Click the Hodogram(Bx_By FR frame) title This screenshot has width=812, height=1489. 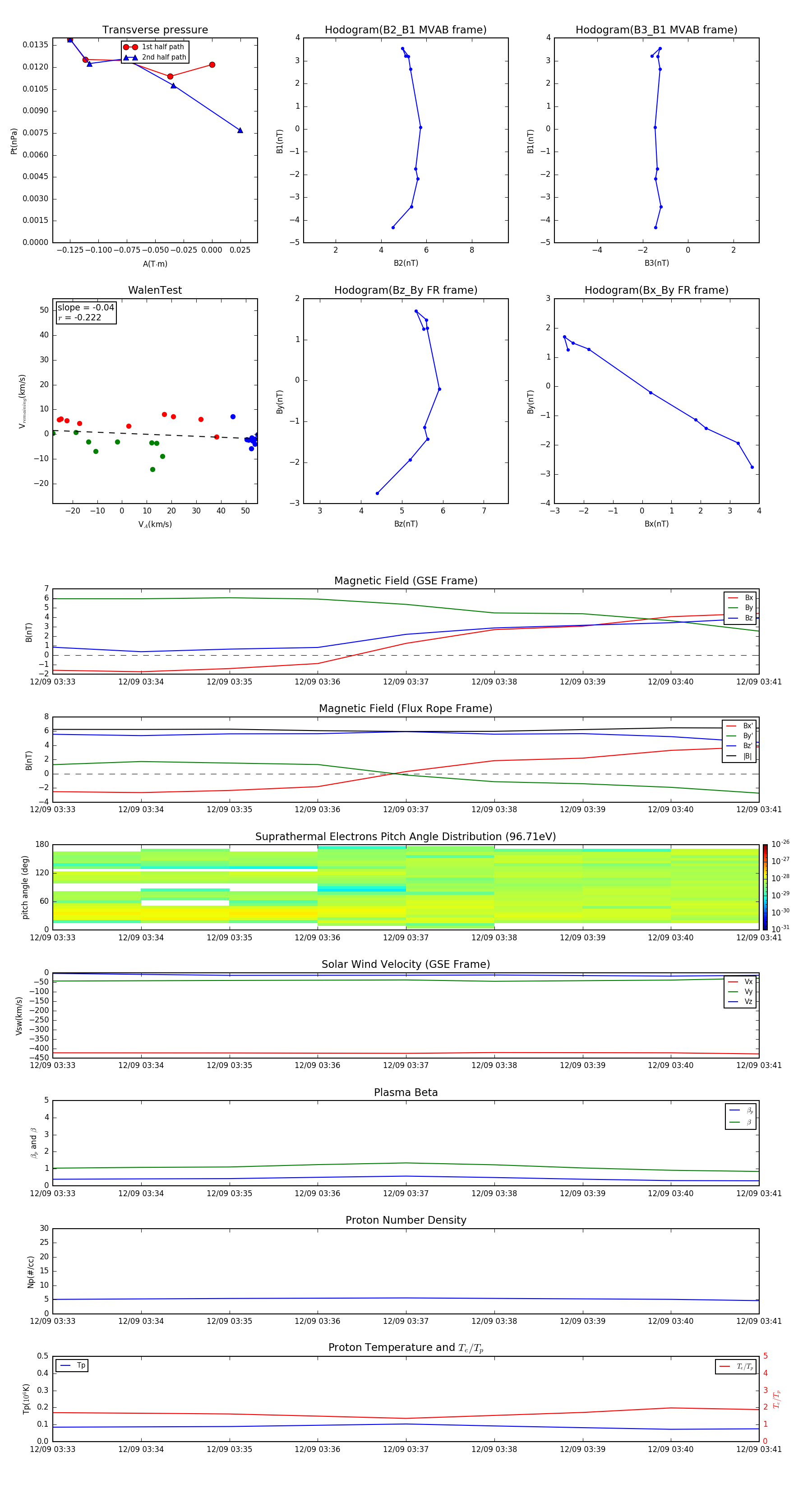point(656,290)
